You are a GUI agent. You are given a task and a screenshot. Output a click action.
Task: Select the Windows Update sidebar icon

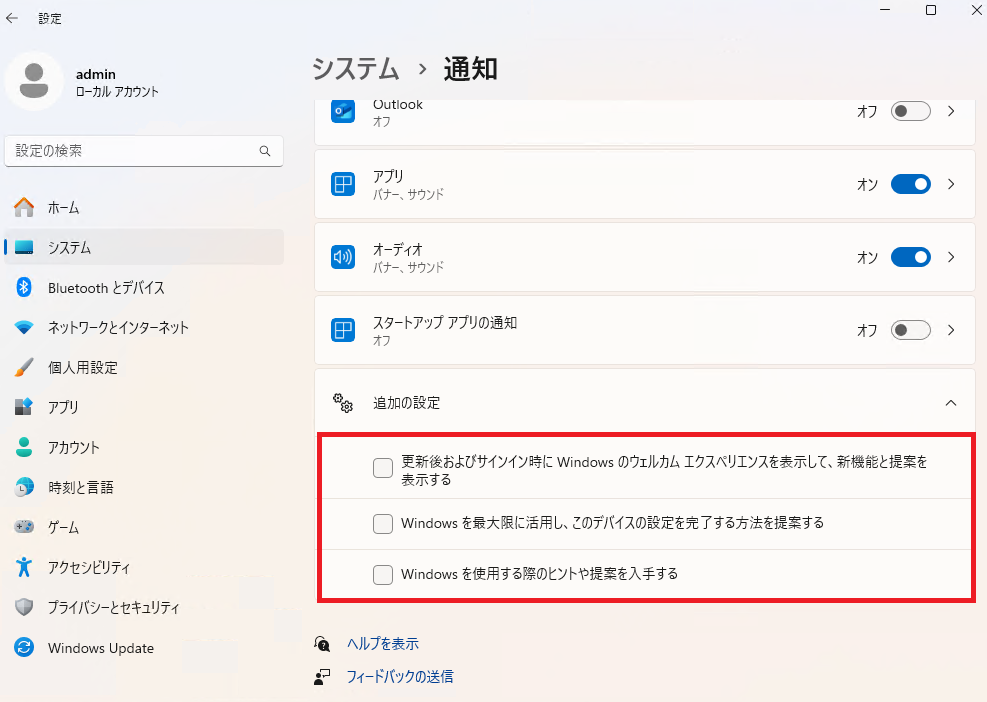tap(24, 647)
